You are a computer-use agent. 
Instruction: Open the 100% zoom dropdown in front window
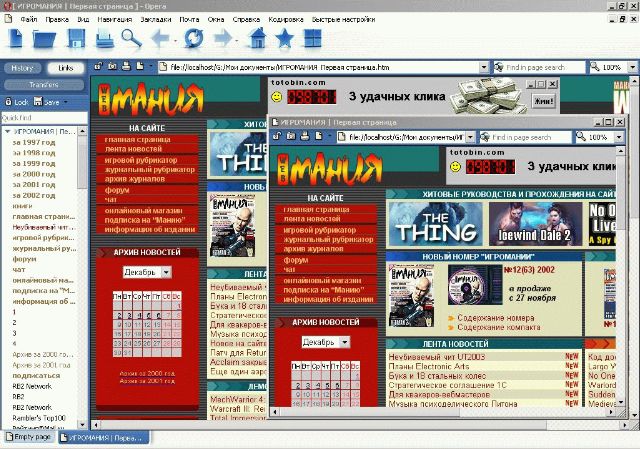619,137
